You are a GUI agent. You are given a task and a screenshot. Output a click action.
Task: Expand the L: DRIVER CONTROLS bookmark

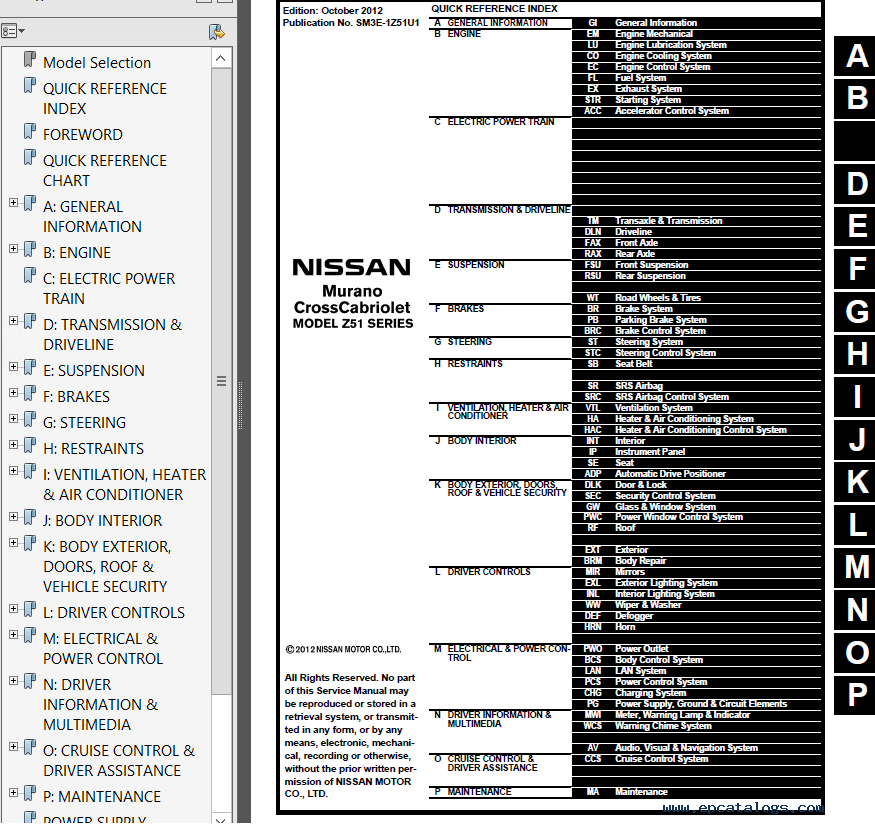coord(13,609)
